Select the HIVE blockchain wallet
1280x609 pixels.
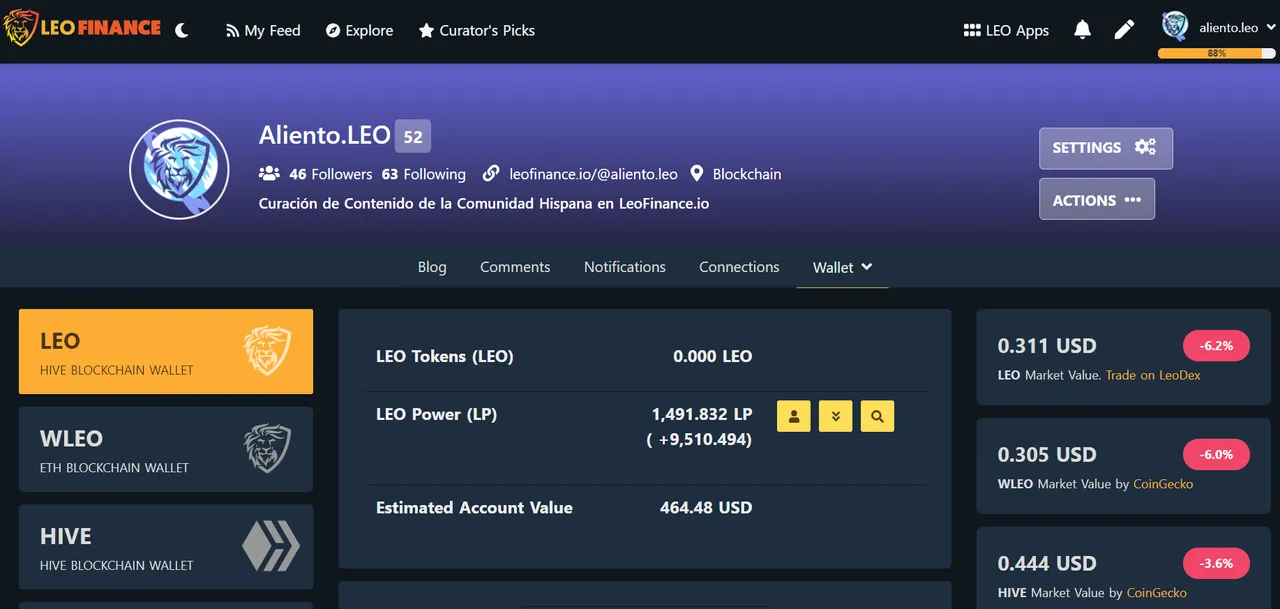[x=166, y=547]
